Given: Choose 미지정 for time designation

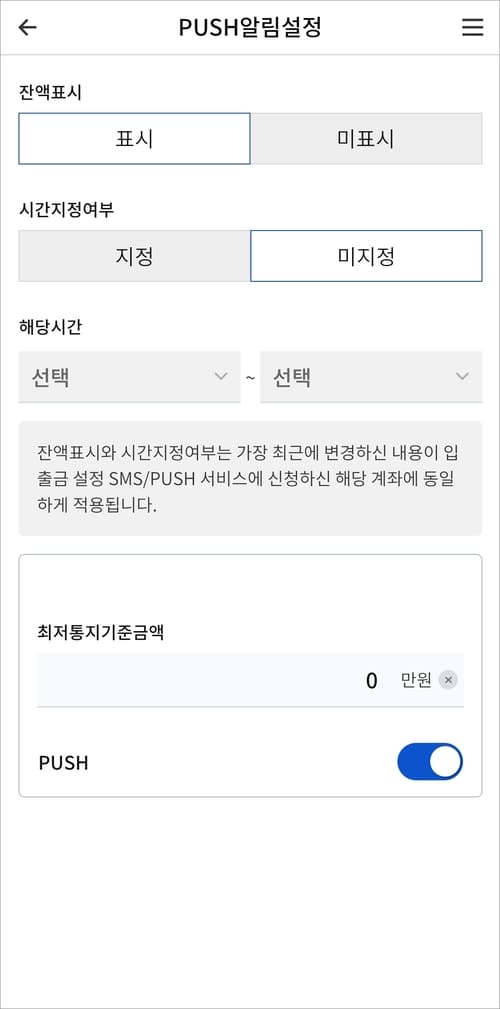Looking at the screenshot, I should pyautogui.click(x=366, y=256).
